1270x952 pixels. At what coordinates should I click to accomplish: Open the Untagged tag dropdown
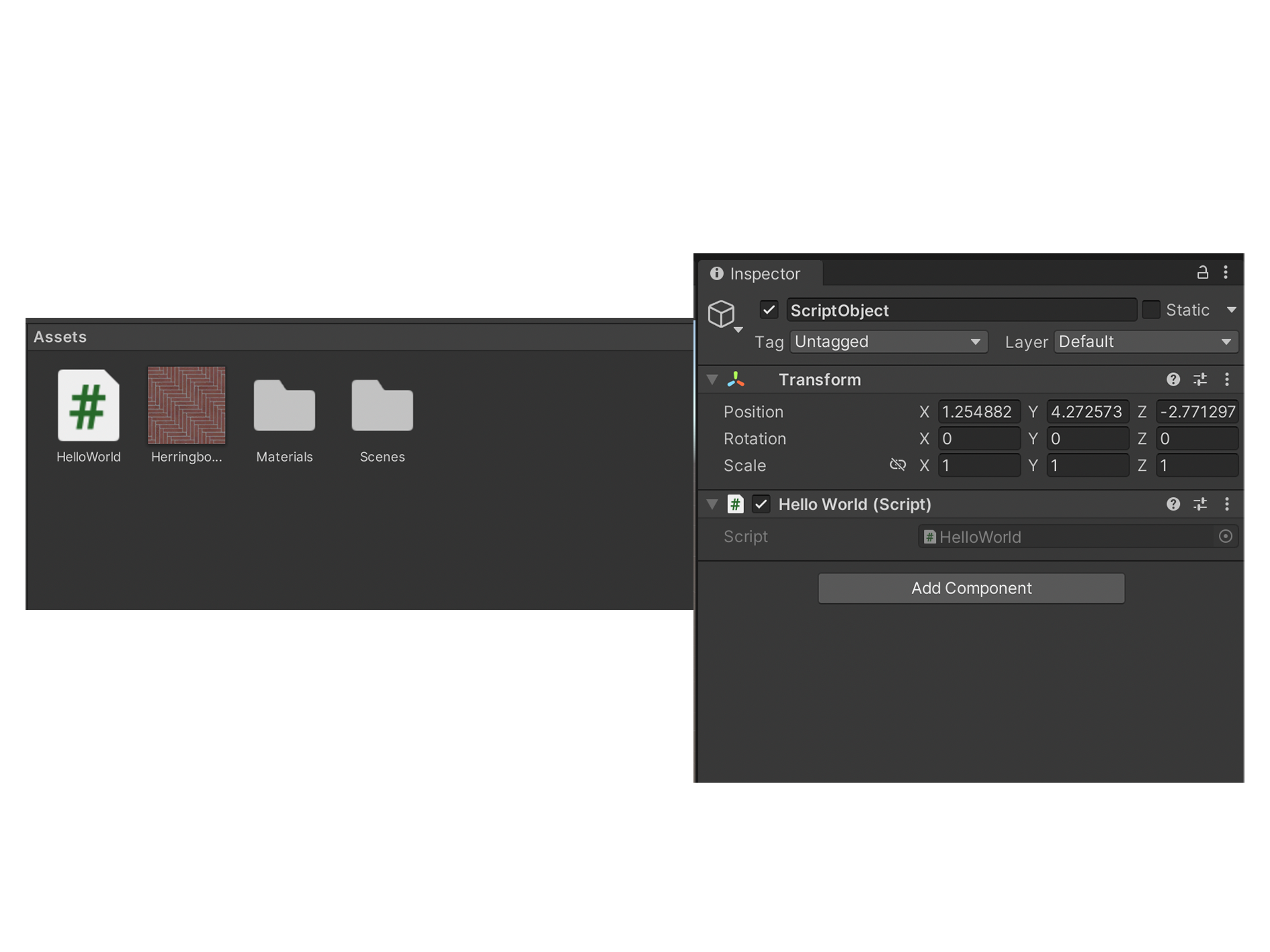(x=888, y=342)
